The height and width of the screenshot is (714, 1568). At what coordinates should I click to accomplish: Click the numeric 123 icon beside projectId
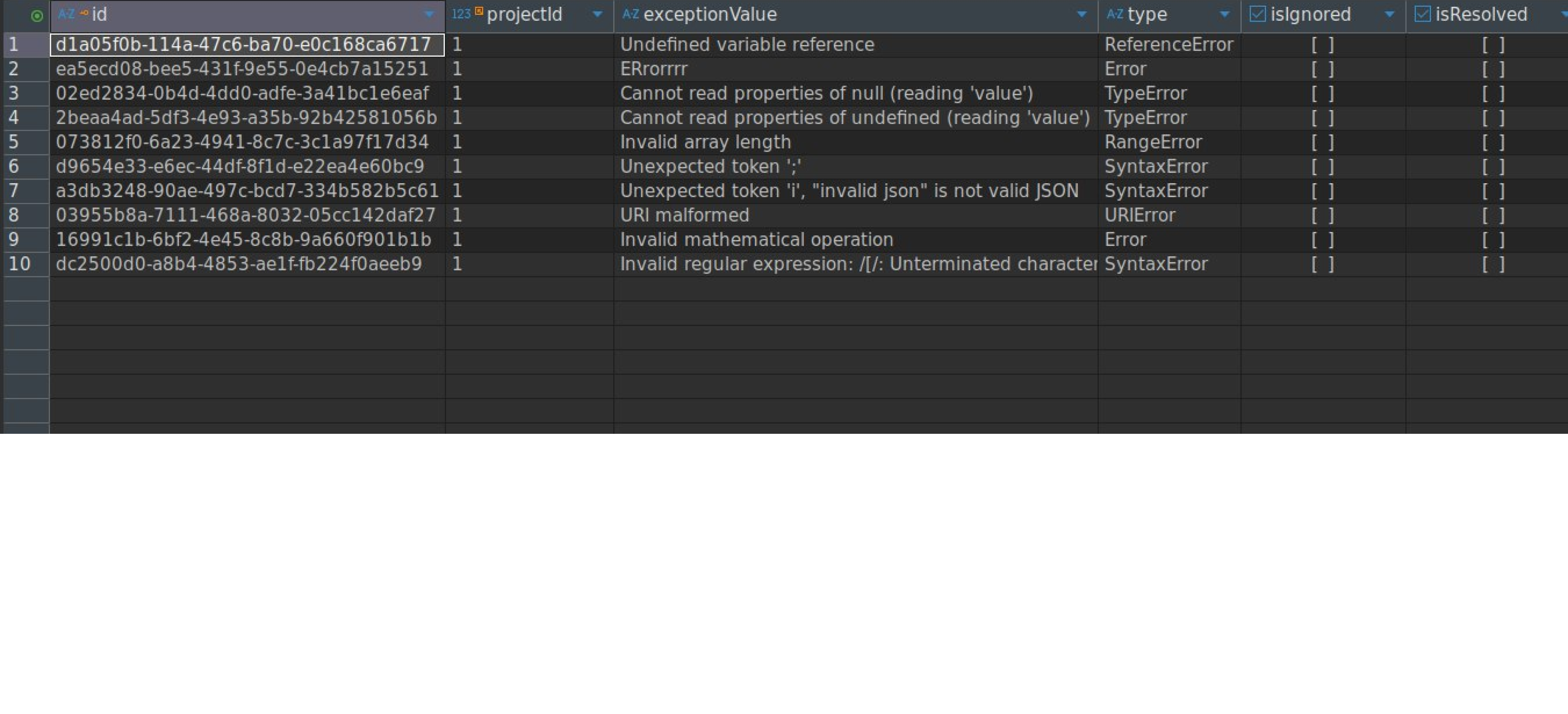tap(461, 14)
